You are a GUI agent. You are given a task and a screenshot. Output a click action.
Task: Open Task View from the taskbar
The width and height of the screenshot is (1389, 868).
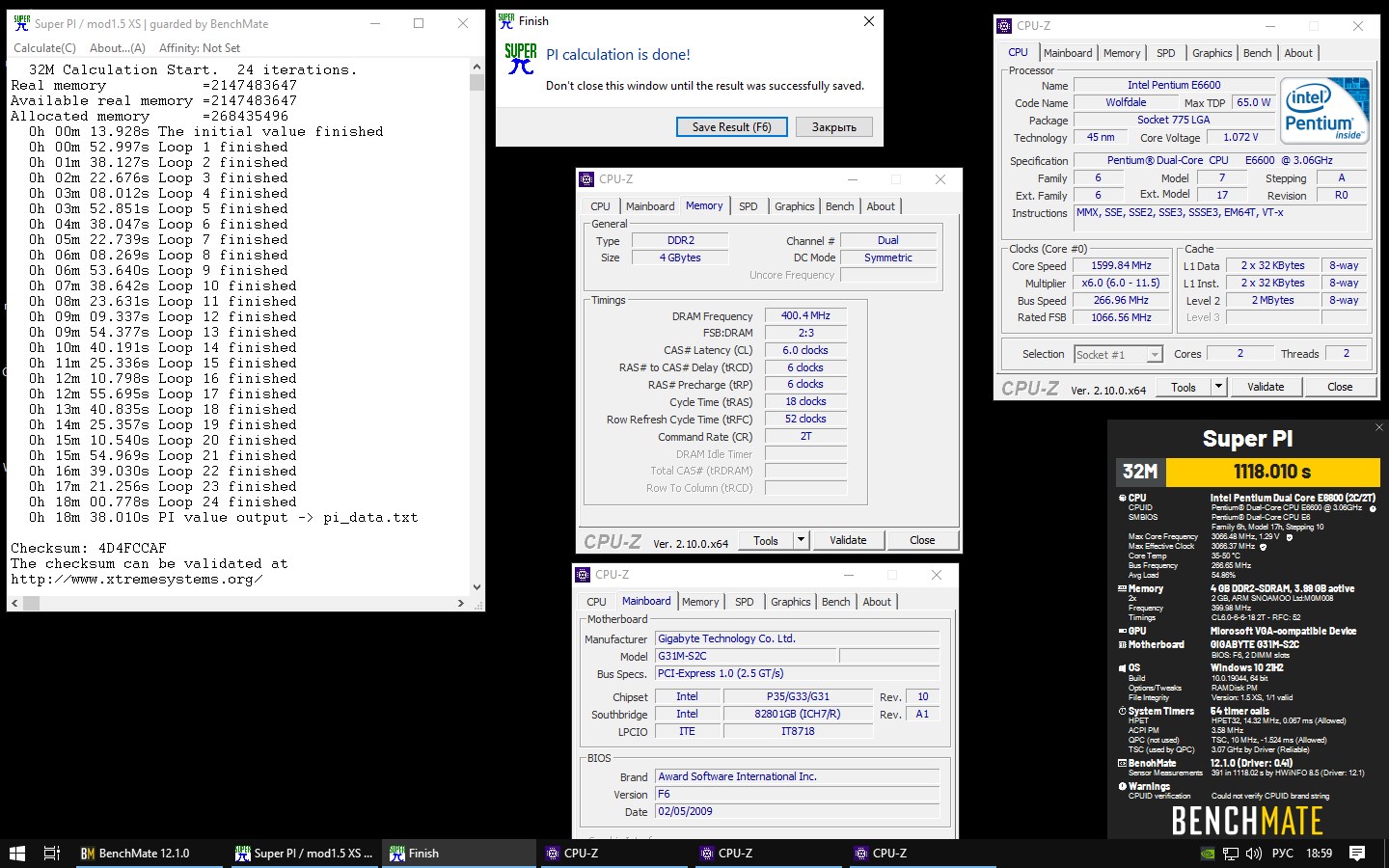tap(52, 854)
